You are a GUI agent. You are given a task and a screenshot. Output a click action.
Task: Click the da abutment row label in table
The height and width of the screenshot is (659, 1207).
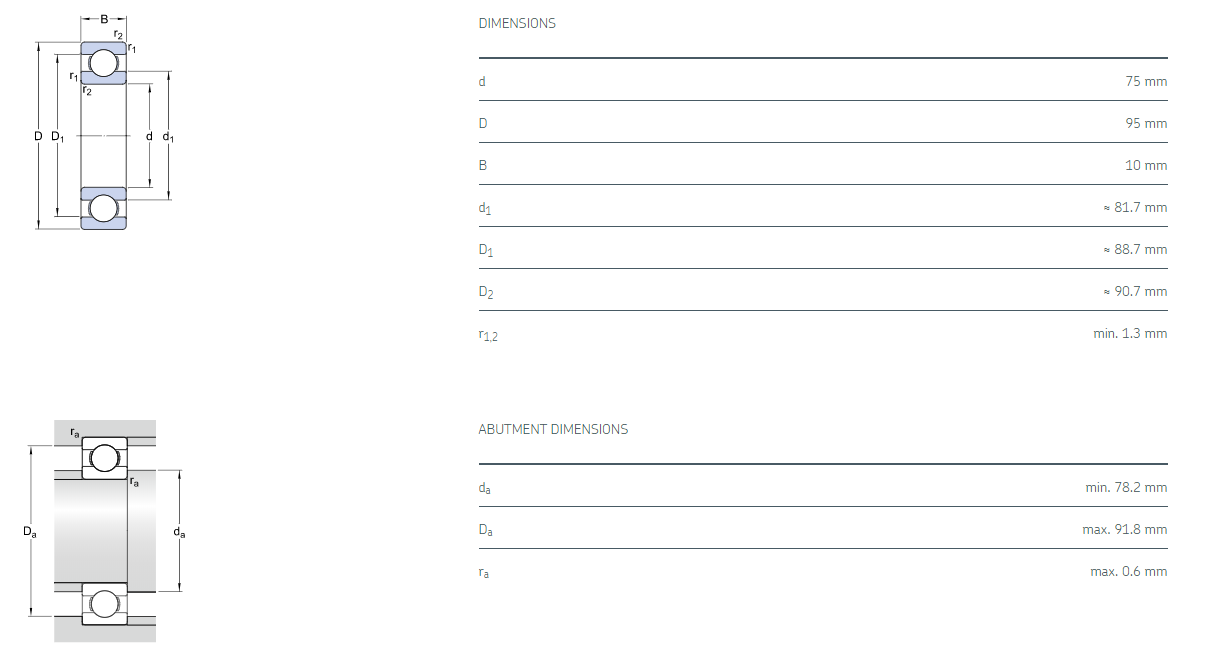(485, 488)
